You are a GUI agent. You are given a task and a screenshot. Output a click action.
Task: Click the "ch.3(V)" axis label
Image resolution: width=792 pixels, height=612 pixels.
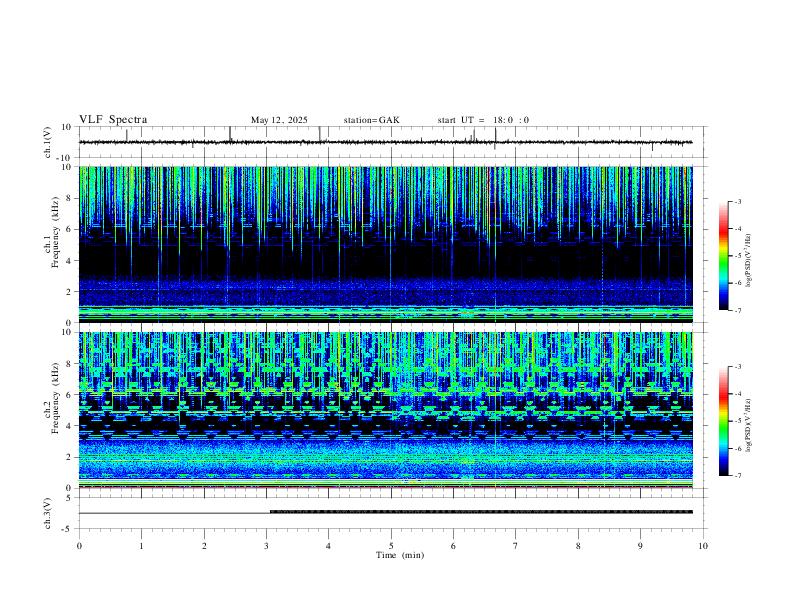pos(48,513)
